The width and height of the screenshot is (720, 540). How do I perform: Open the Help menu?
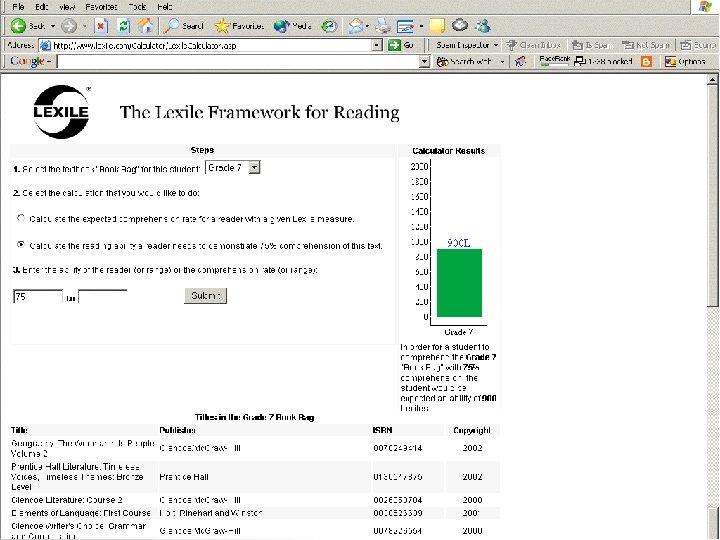pos(164,7)
